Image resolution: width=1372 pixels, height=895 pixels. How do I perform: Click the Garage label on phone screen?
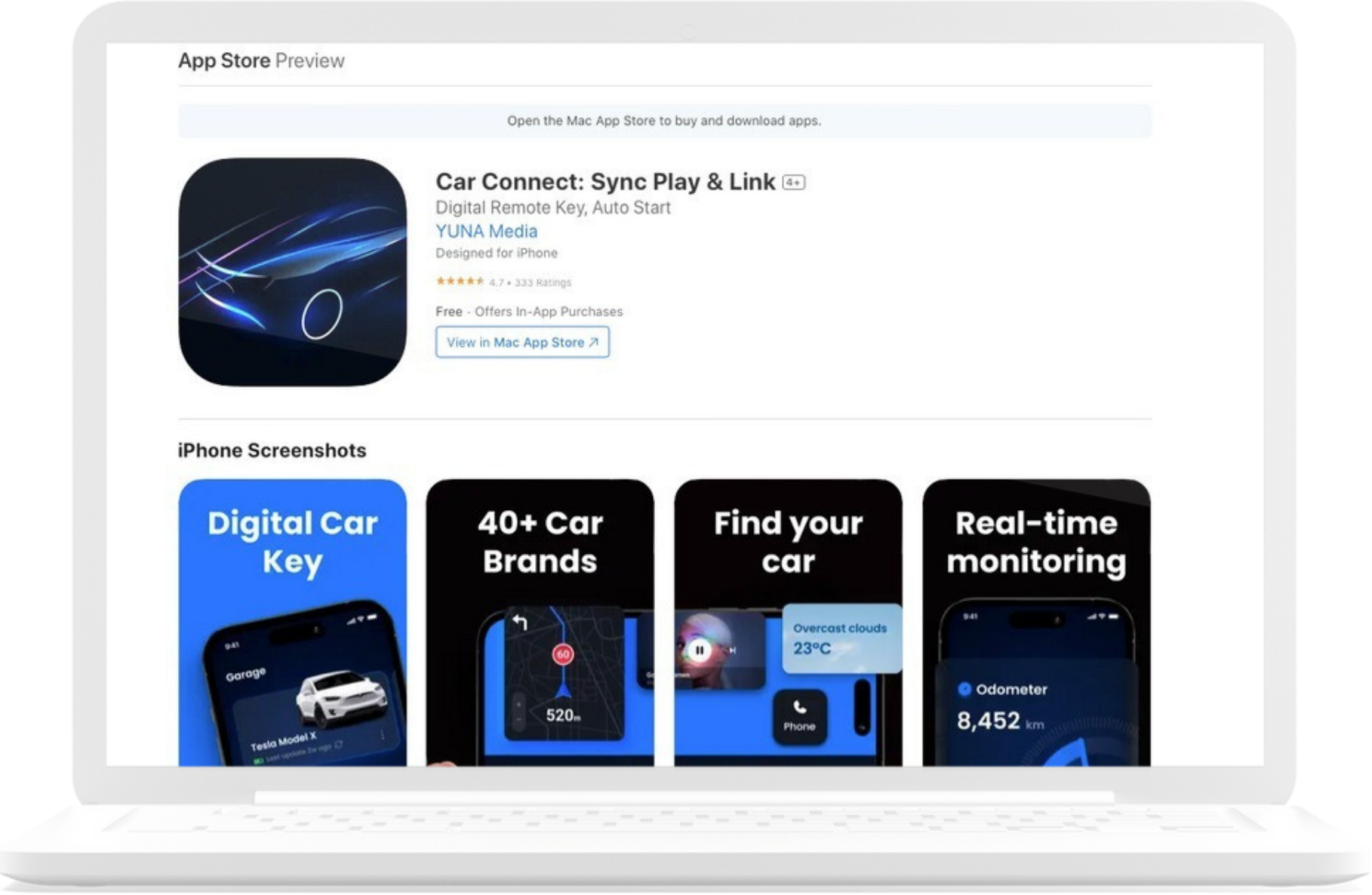point(245,673)
